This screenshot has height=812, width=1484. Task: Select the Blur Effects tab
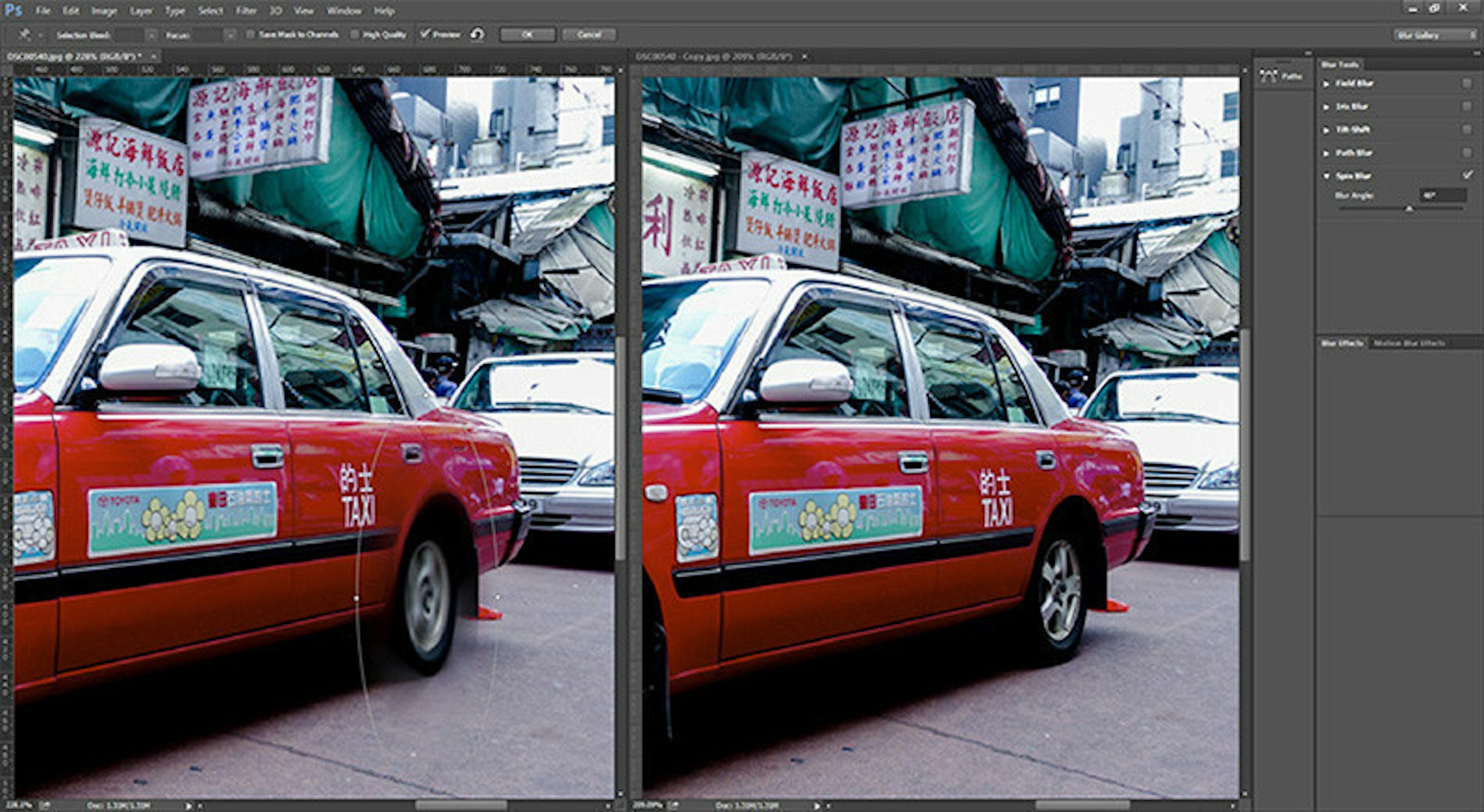tap(1342, 343)
